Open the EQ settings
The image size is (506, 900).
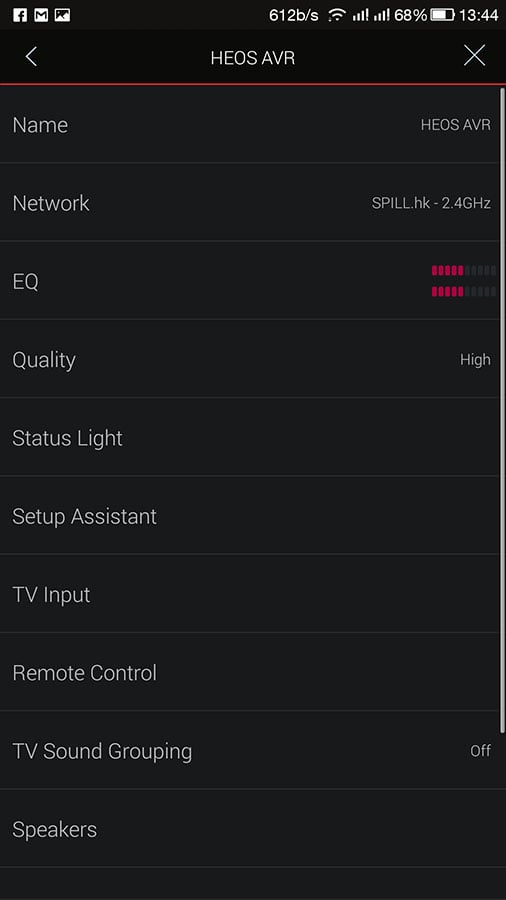250,280
